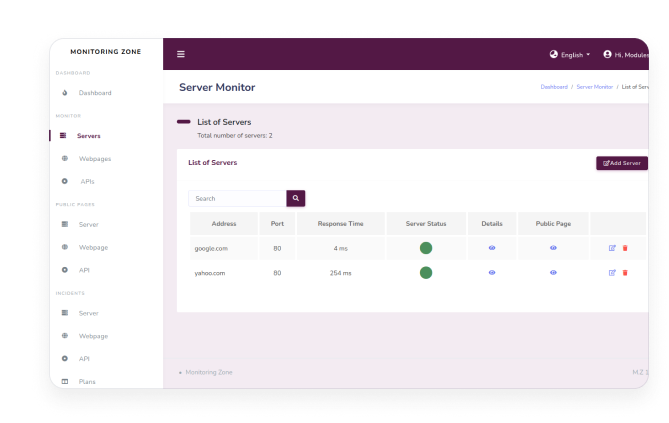Click the globe icon beside English

(x=554, y=54)
